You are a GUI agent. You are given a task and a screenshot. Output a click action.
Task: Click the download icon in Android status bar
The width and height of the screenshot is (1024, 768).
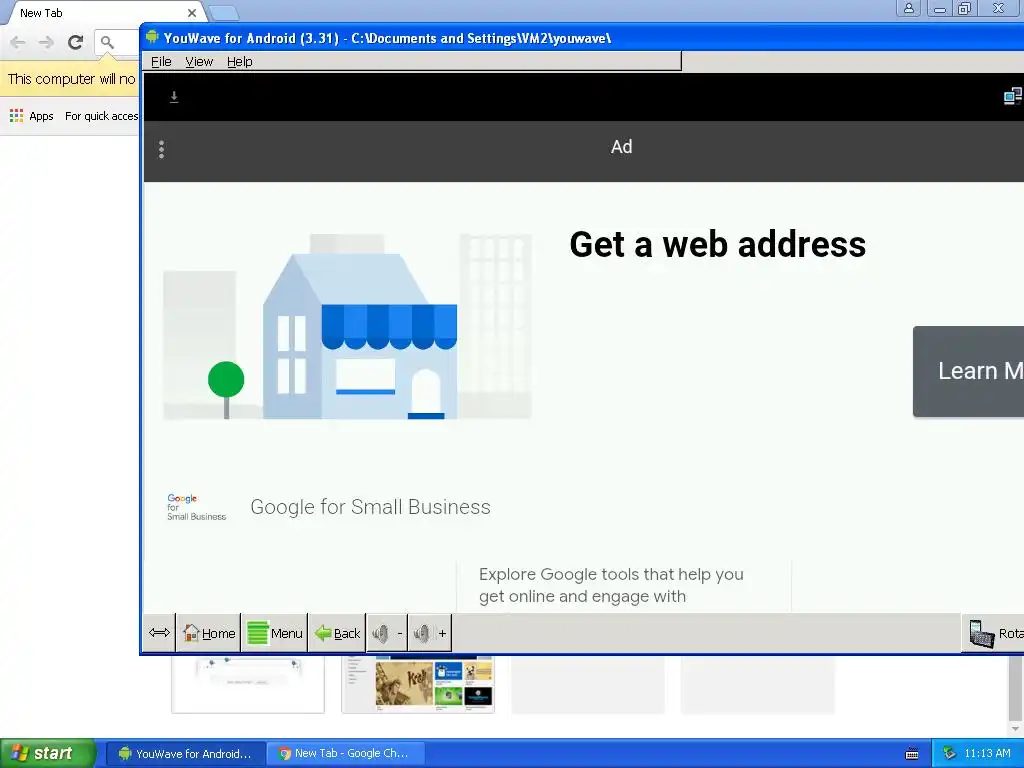pyautogui.click(x=174, y=97)
